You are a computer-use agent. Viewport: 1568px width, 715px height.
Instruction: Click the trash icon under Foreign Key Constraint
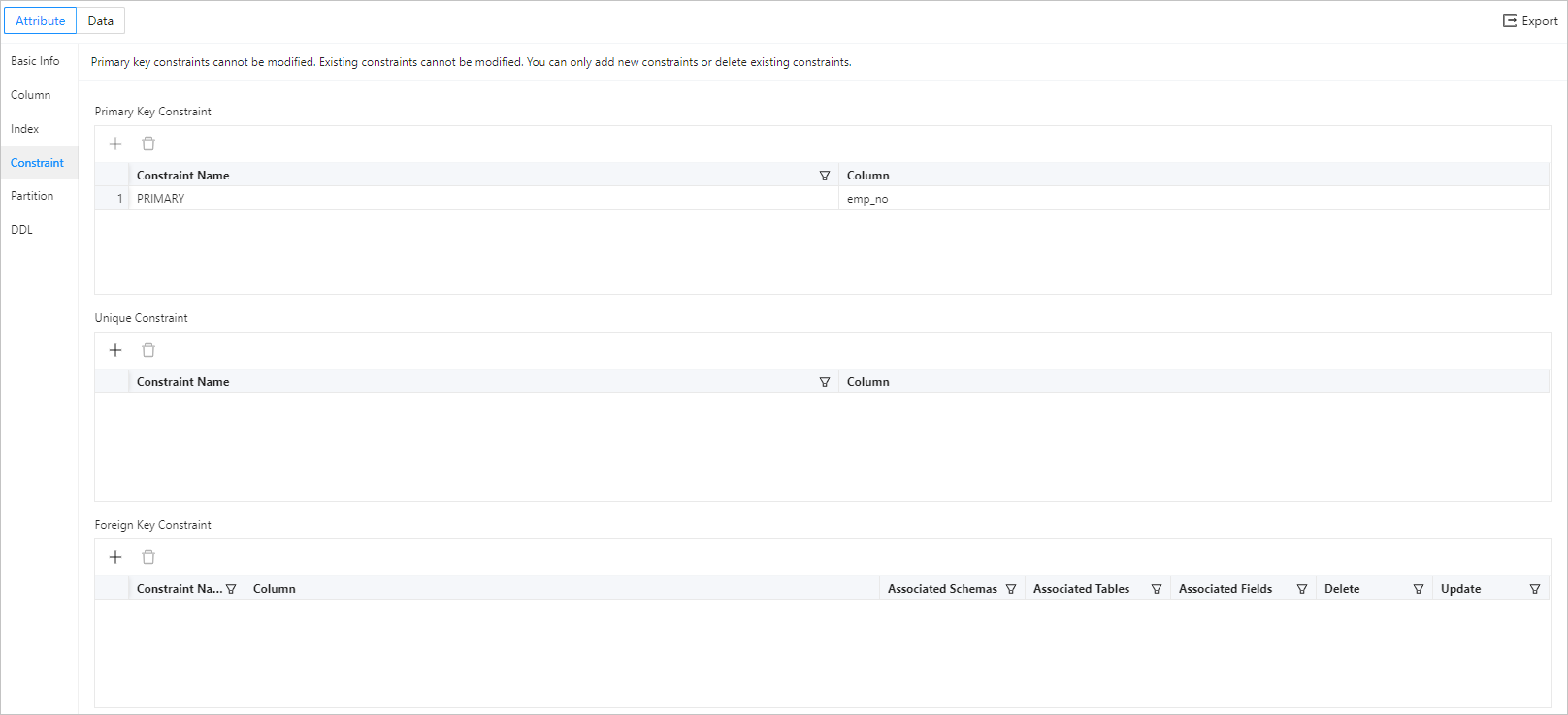tap(148, 557)
